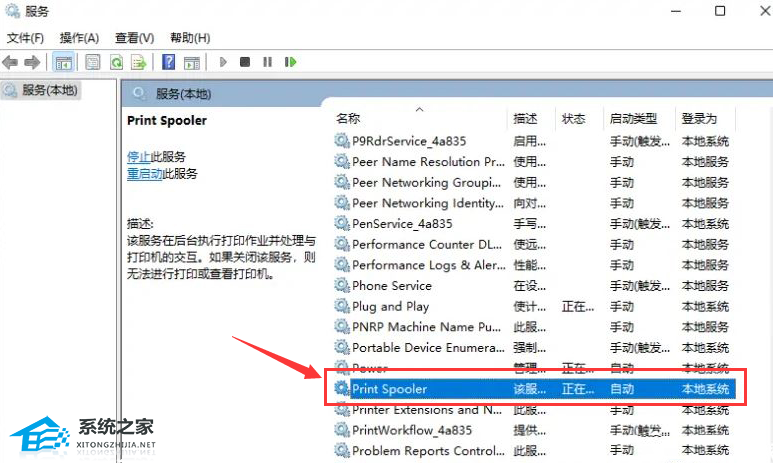The image size is (773, 463).
Task: Click the Restart Service icon
Action: click(x=290, y=62)
